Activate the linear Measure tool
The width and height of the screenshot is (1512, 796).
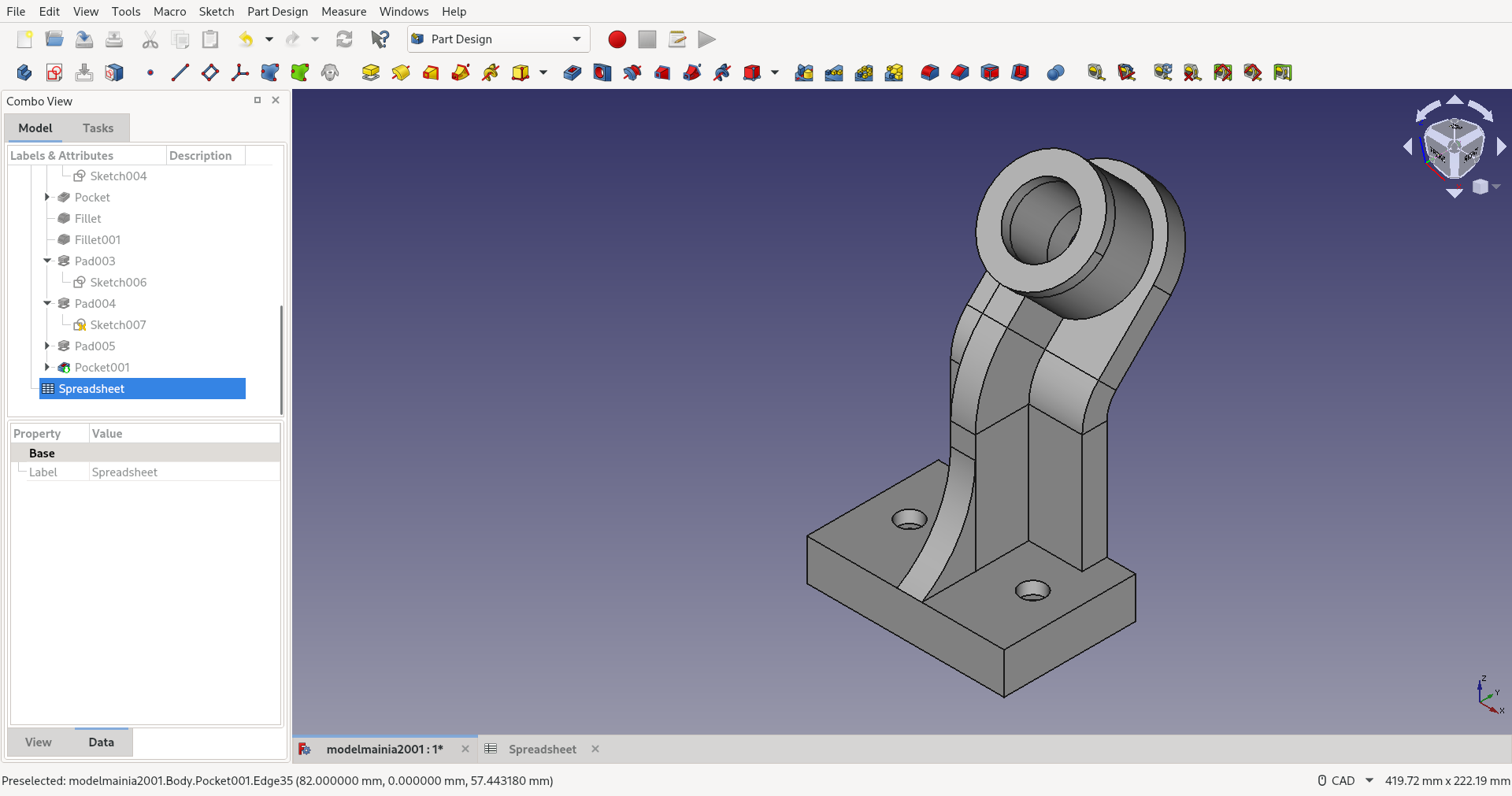tap(1095, 72)
